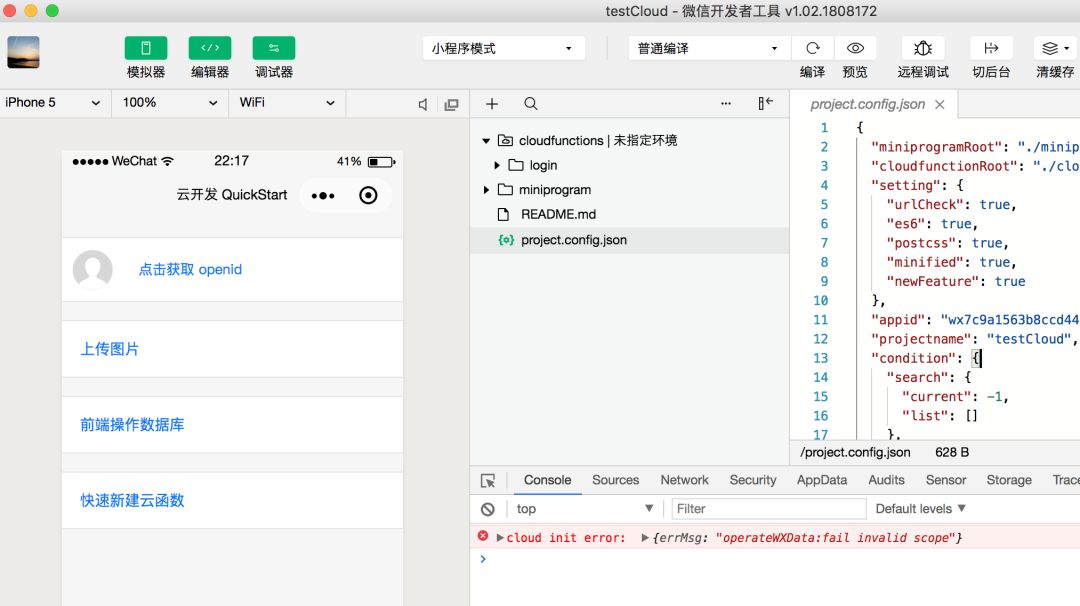The height and width of the screenshot is (606, 1080).
Task: Click the login folder icon
Action: [x=516, y=165]
